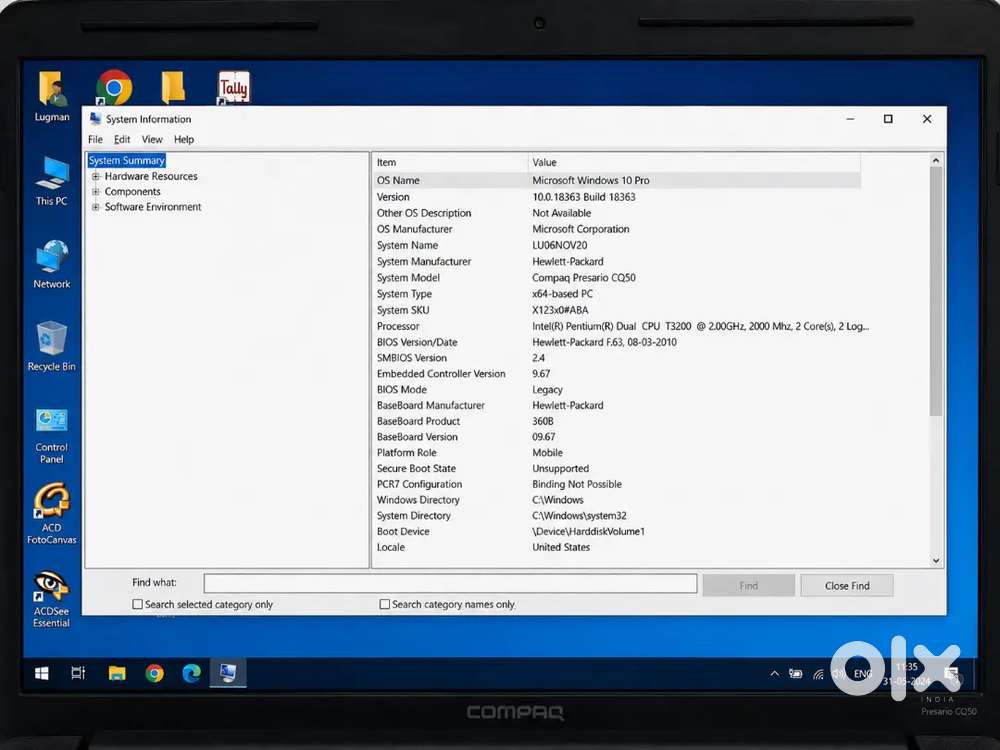Click the battery status tray icon
This screenshot has height=750, width=1000.
coord(796,673)
